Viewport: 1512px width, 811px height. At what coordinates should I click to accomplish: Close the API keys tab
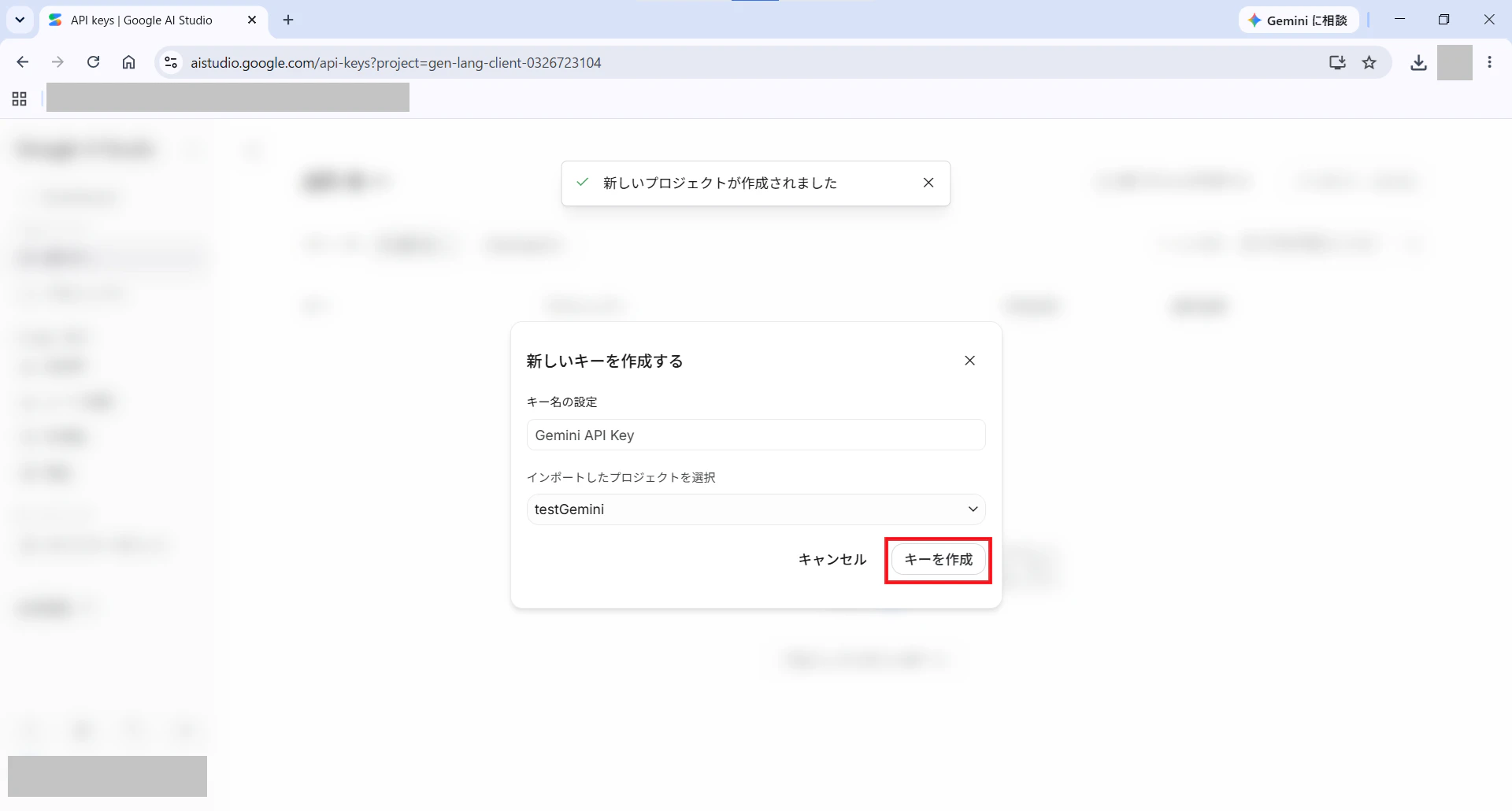point(252,20)
